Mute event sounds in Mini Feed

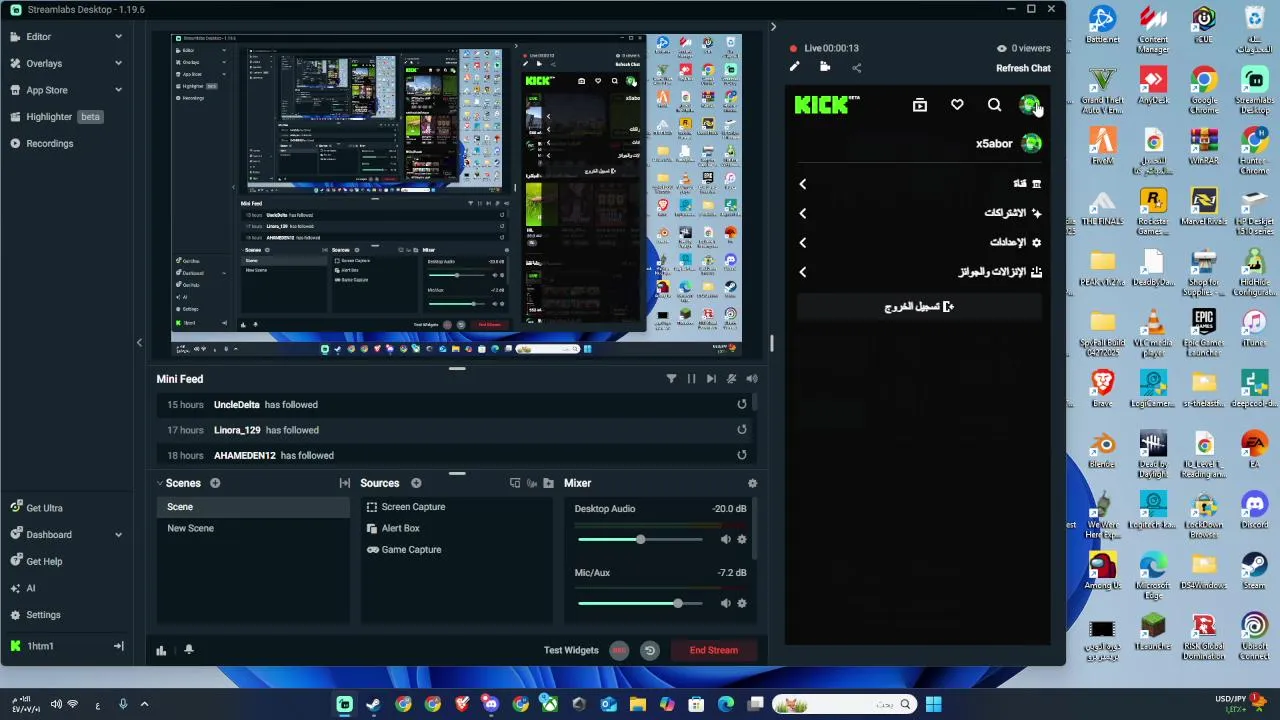point(732,379)
